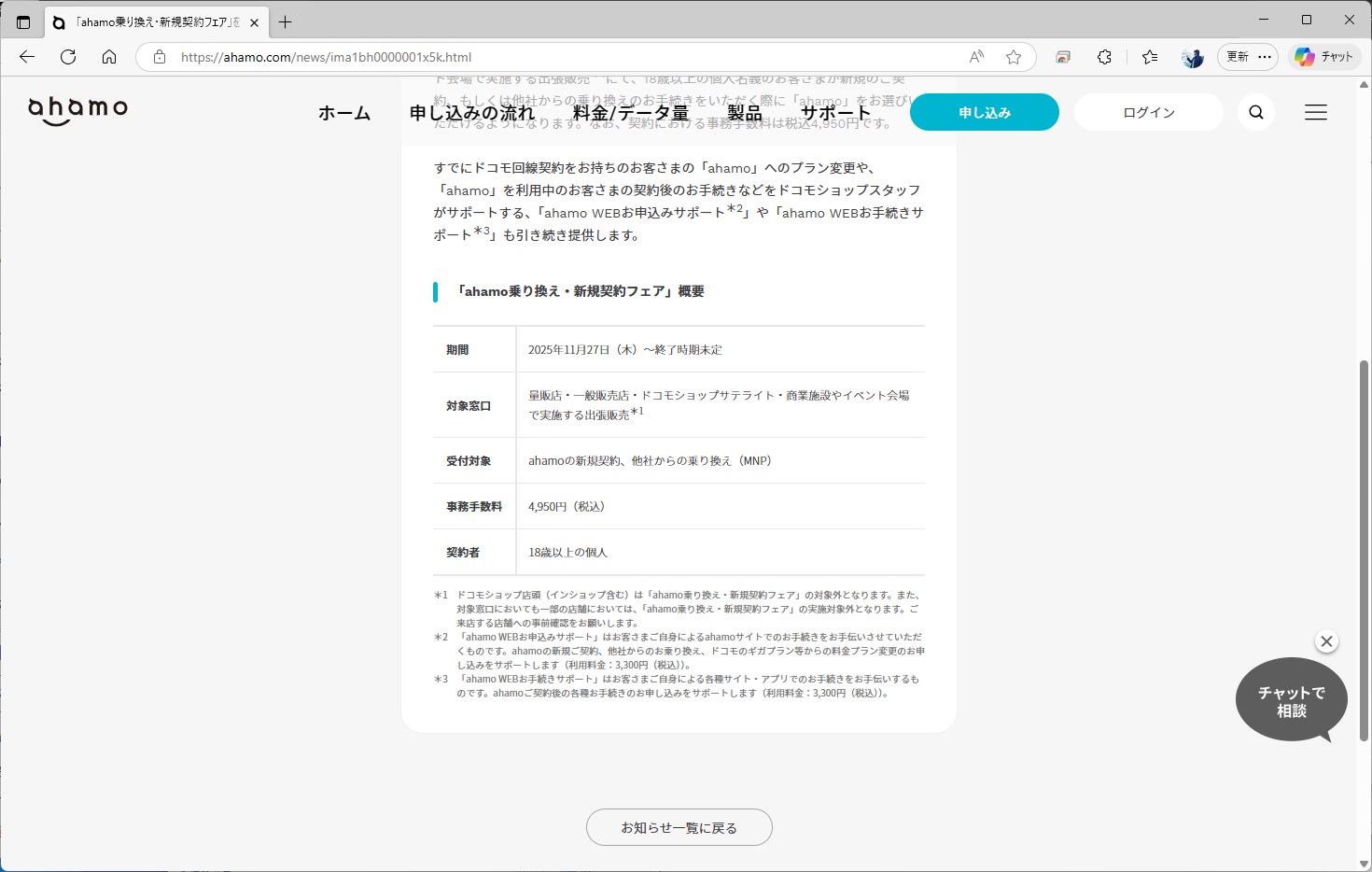Open the チャットで相談 chat bubble
1372x872 pixels.
pyautogui.click(x=1291, y=700)
